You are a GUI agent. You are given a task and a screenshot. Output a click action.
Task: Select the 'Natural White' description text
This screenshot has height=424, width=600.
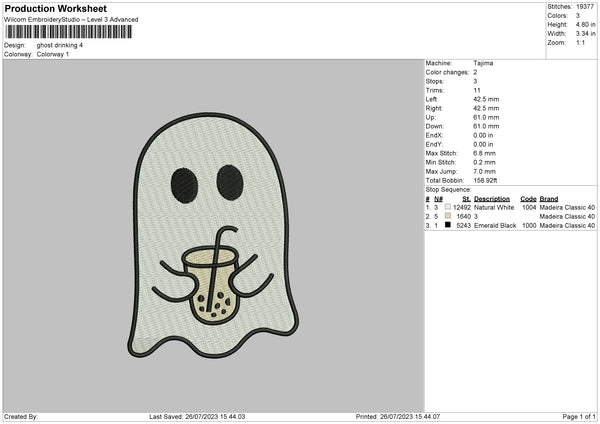[494, 207]
